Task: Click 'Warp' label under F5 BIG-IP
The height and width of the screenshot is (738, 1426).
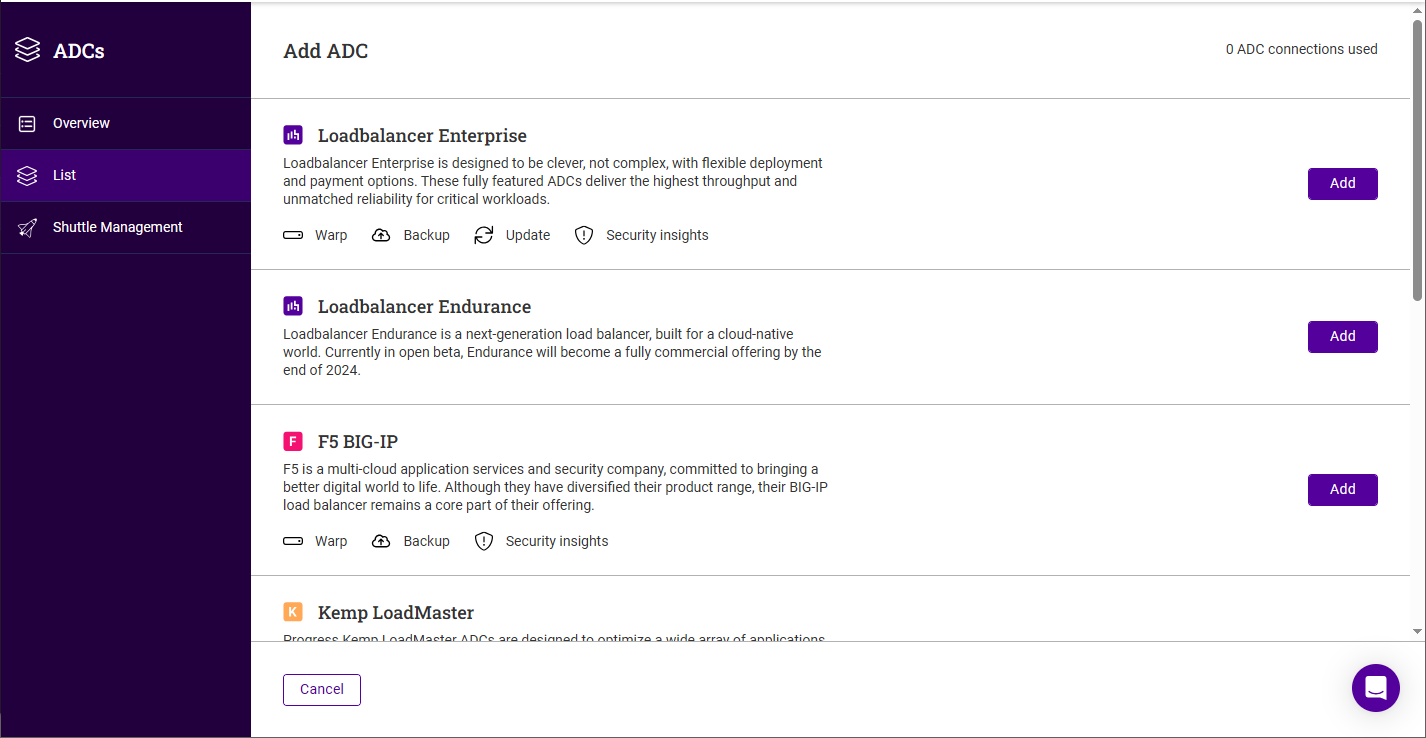Action: pos(331,541)
